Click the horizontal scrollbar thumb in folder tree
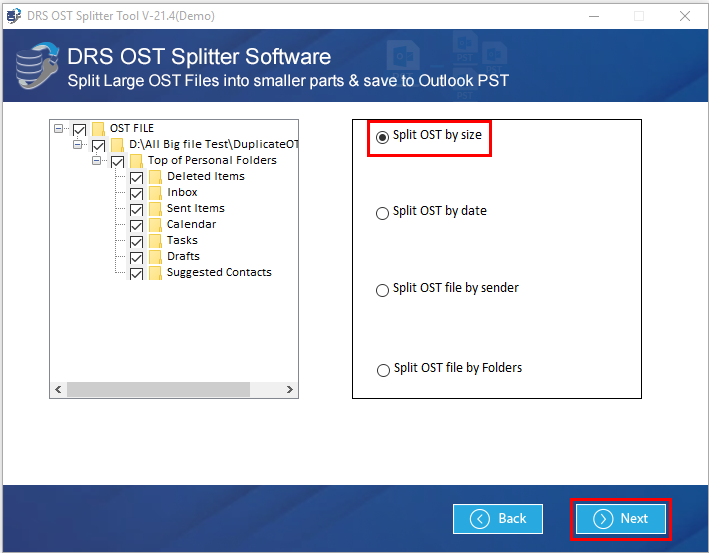Screen dimensions: 709x553 [x=158, y=389]
